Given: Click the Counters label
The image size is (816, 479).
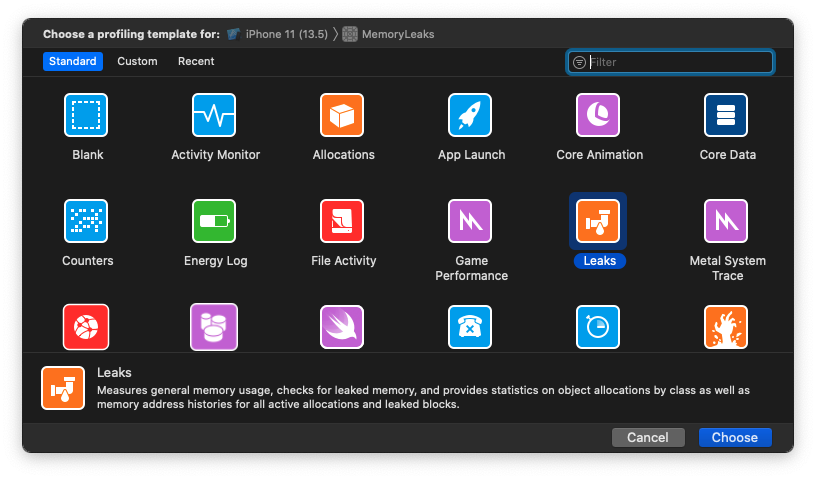Looking at the screenshot, I should (x=87, y=261).
